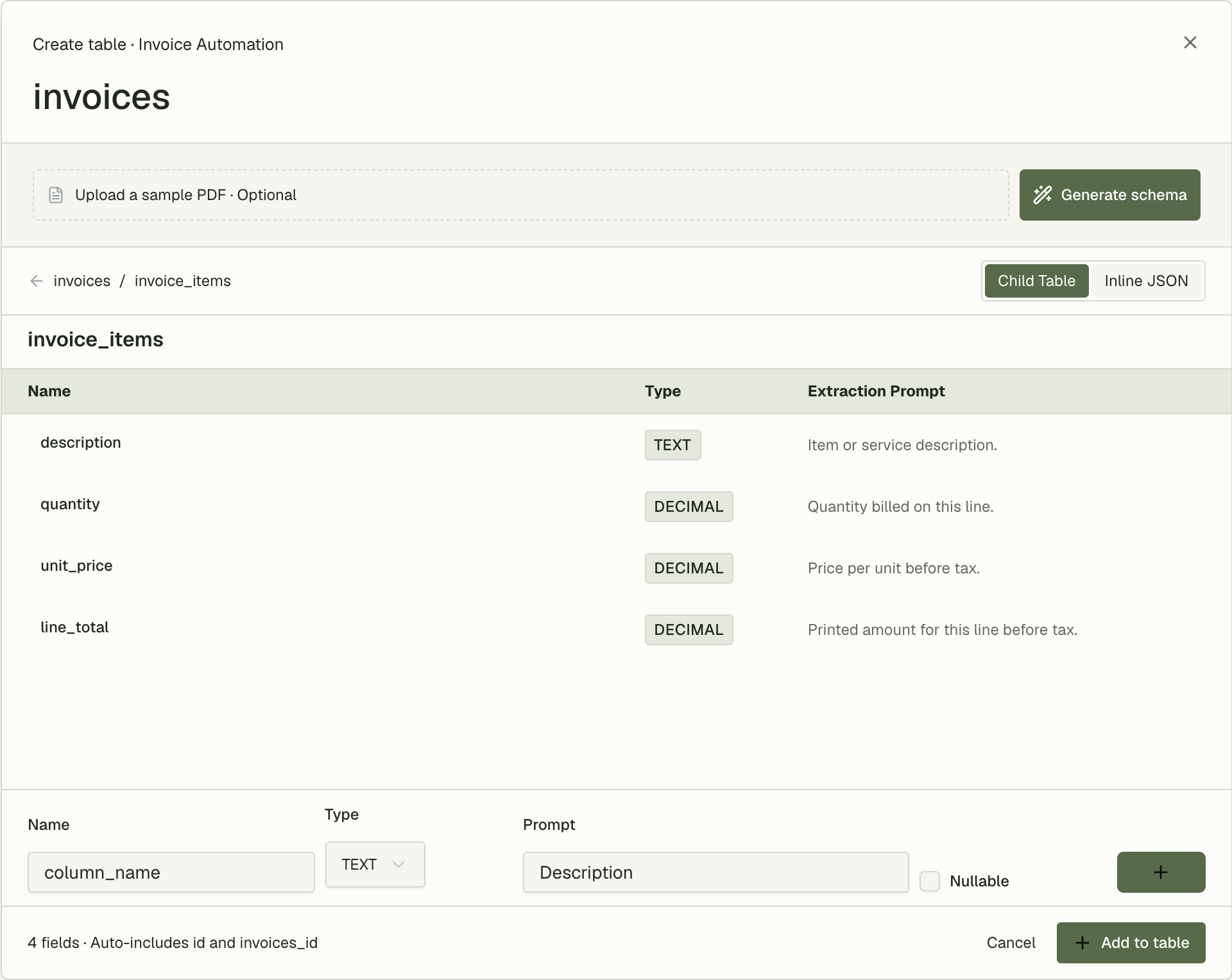
Task: Click the plus icon on Add to table
Action: 1082,943
